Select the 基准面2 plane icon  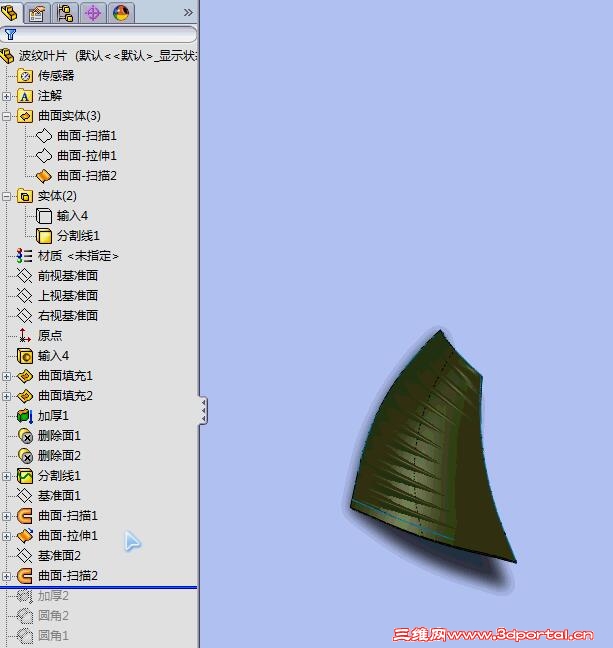(24, 556)
